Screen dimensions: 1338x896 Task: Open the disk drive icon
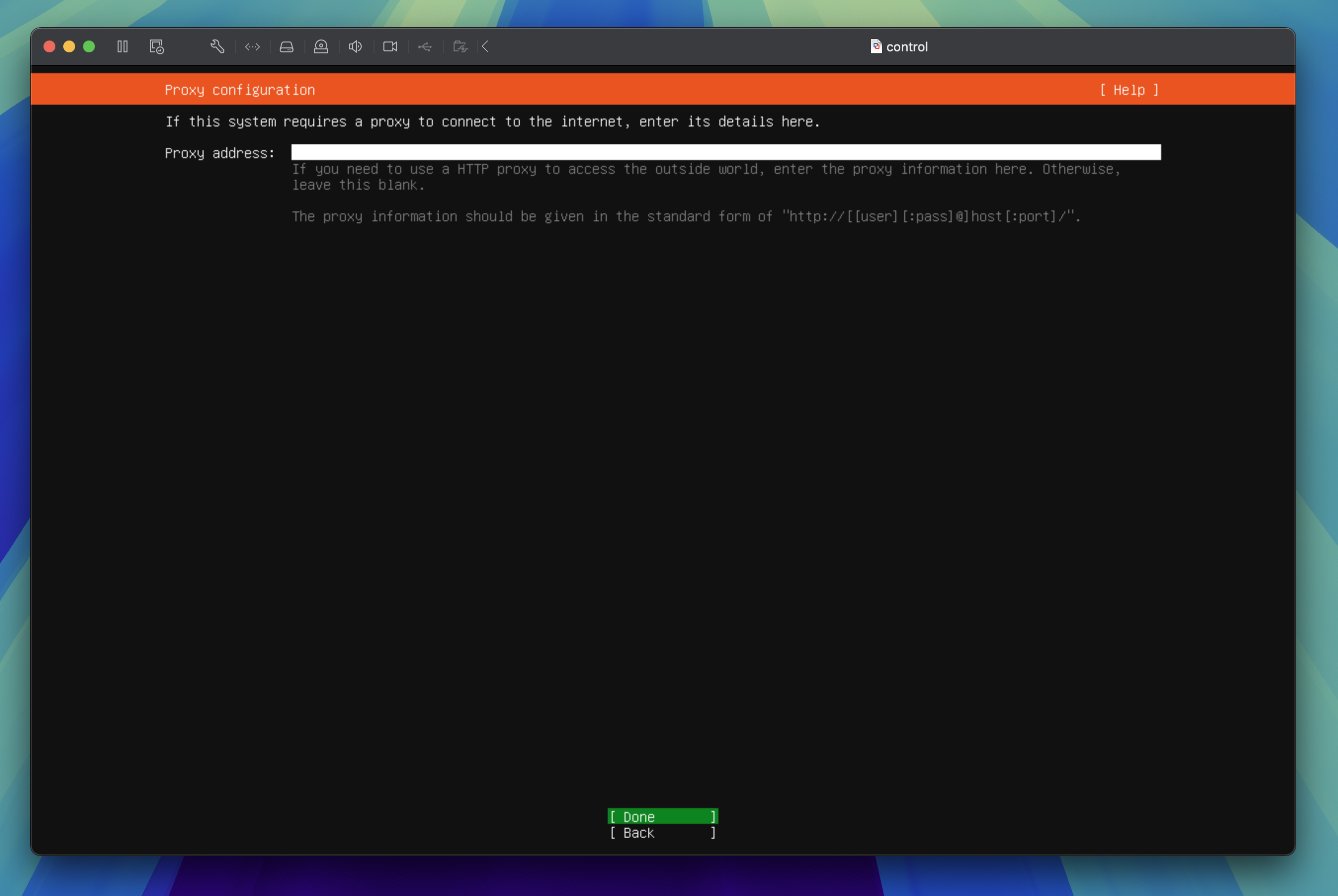tap(287, 46)
